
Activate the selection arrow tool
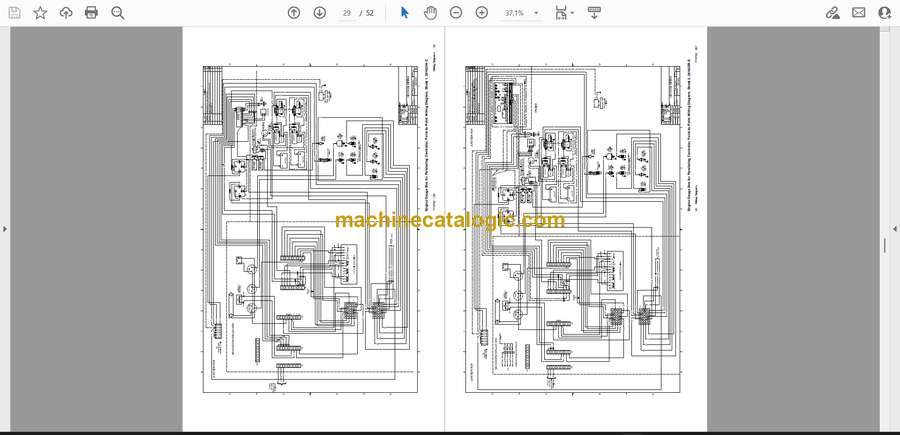tap(405, 13)
